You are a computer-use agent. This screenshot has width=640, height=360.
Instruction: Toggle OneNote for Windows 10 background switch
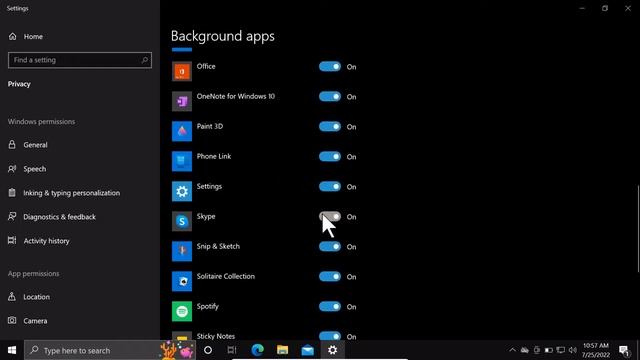click(330, 96)
